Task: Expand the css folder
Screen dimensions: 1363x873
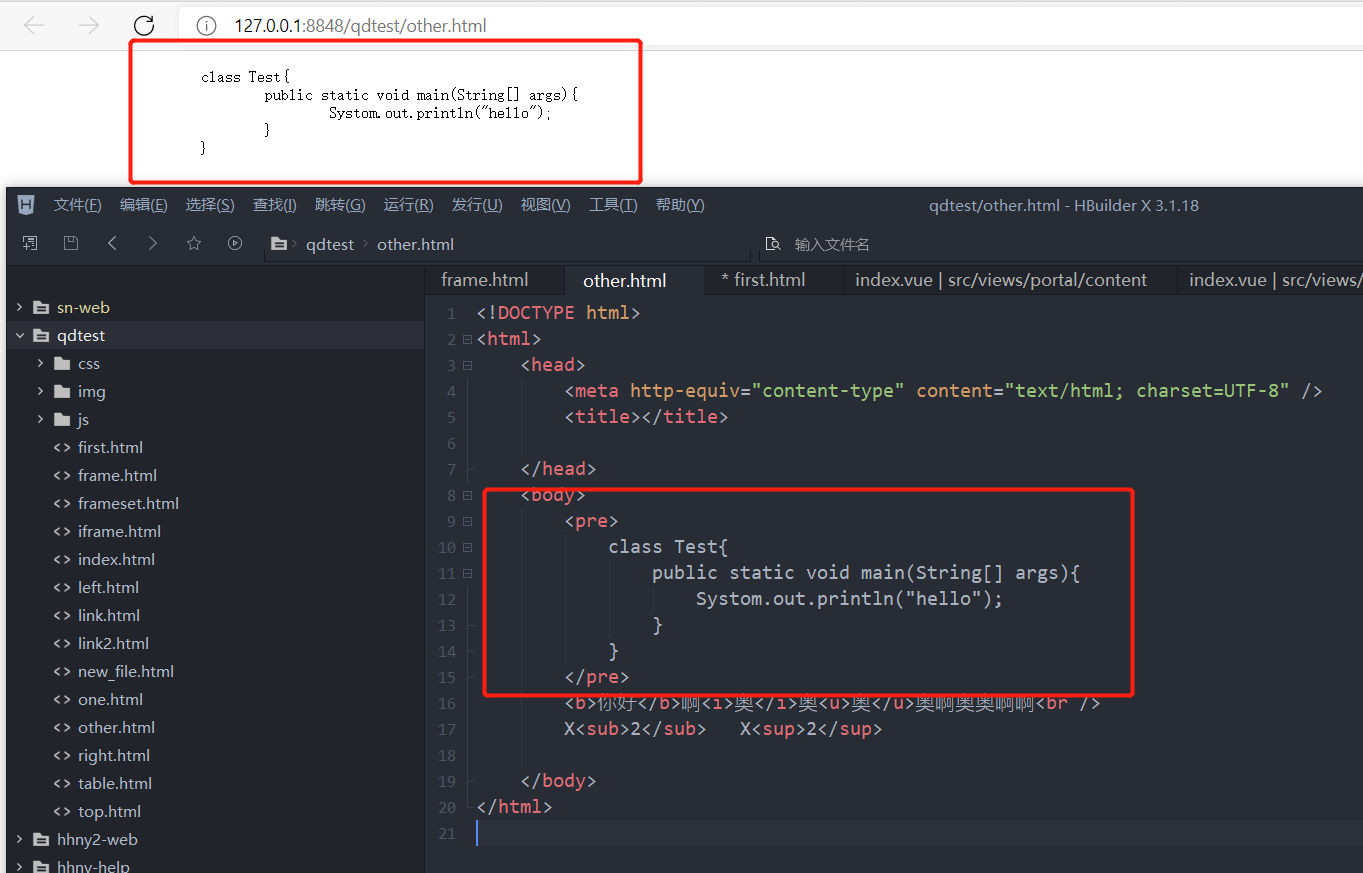Action: pyautogui.click(x=40, y=363)
